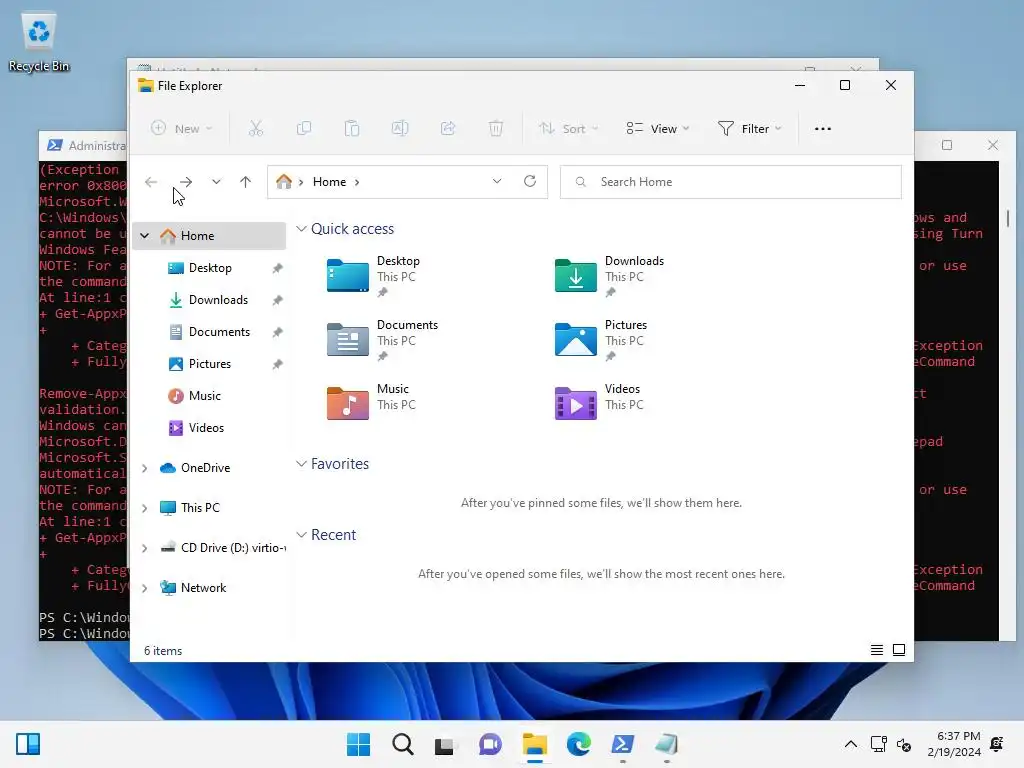Screen dimensions: 1024x768
Task: Open network status icon in system tray
Action: 879,744
